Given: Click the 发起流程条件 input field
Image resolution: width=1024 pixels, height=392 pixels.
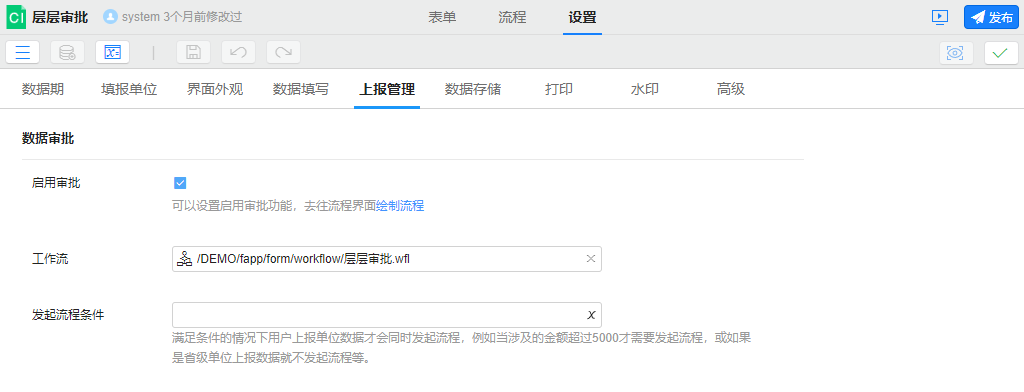Looking at the screenshot, I should 387,315.
